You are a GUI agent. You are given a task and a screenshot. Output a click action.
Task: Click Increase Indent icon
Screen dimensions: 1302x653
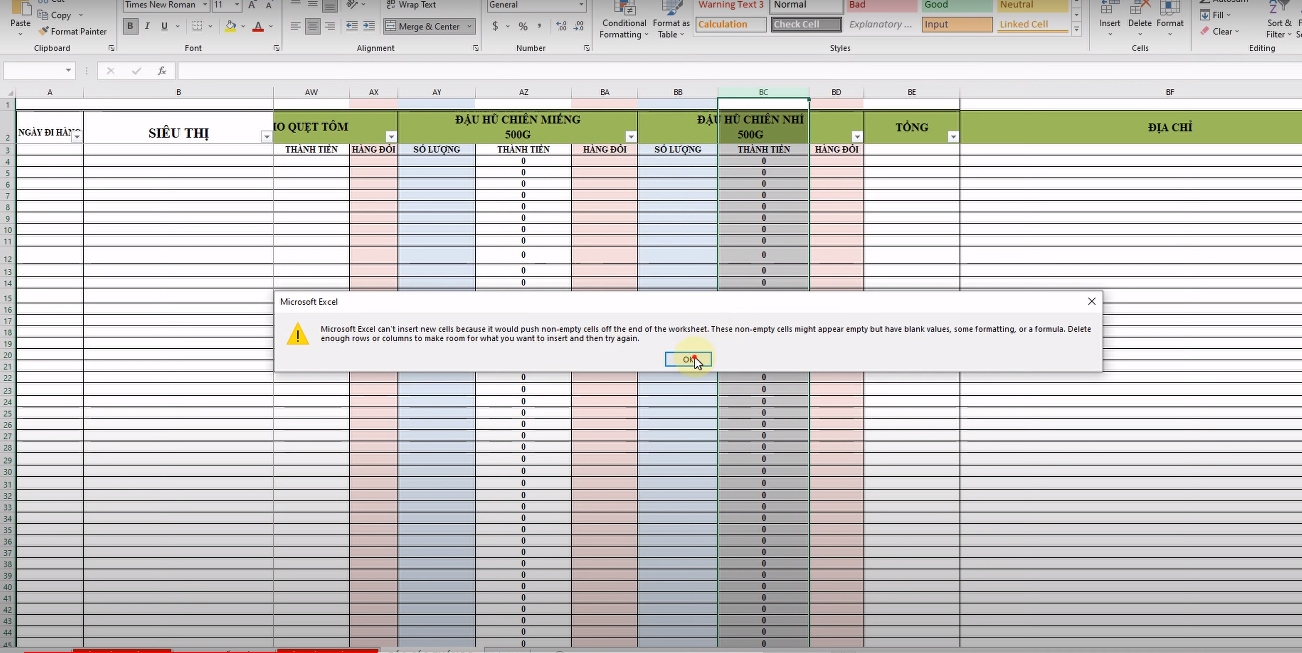click(x=369, y=26)
